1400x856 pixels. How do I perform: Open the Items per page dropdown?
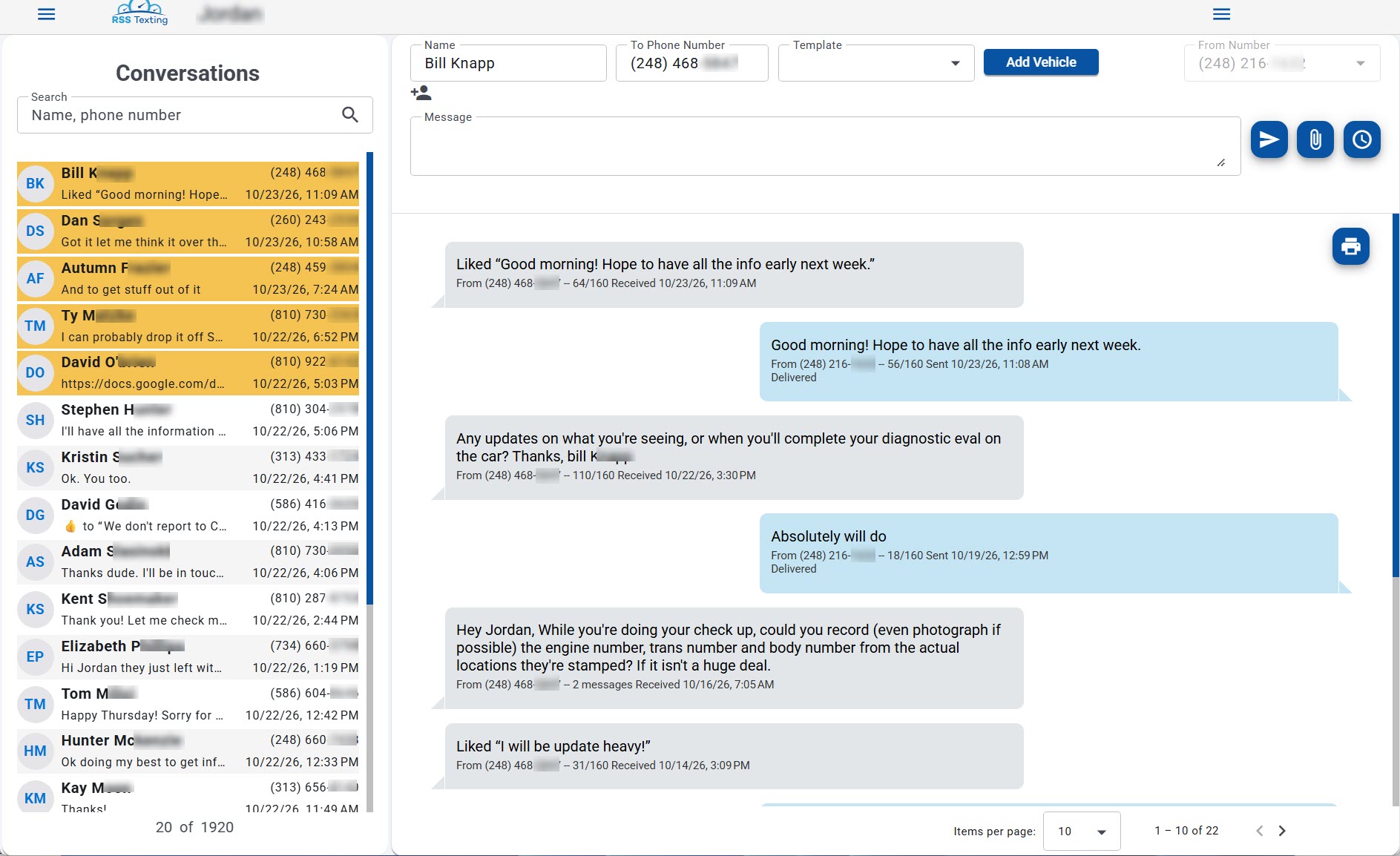click(x=1081, y=832)
